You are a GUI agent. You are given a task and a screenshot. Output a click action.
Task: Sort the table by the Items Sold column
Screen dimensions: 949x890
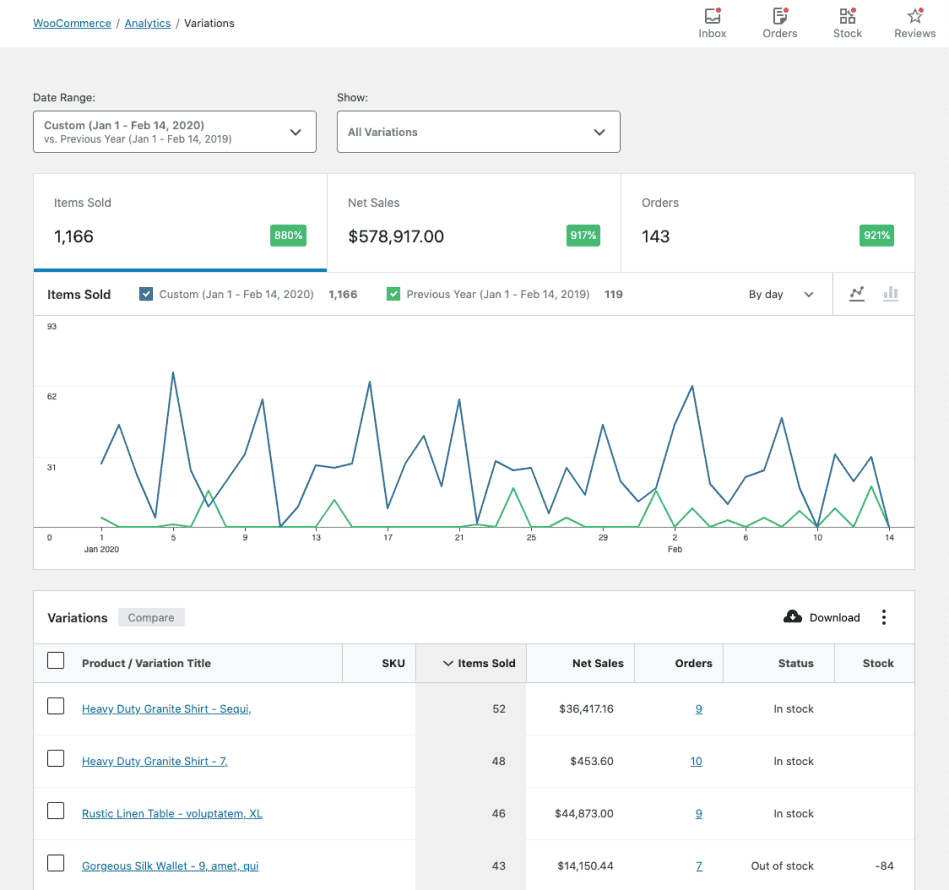(x=488, y=663)
